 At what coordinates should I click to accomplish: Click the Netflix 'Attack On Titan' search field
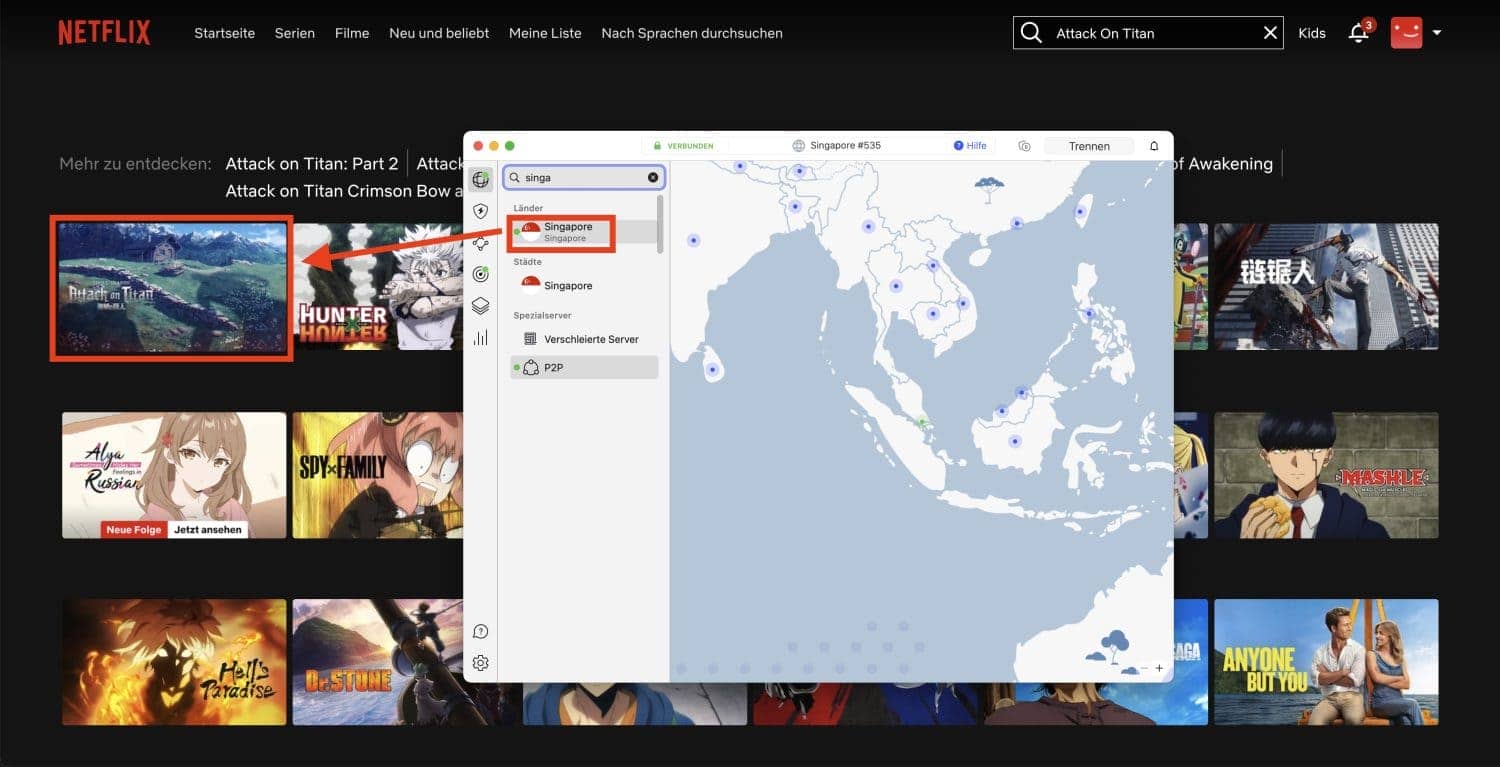coord(1150,33)
